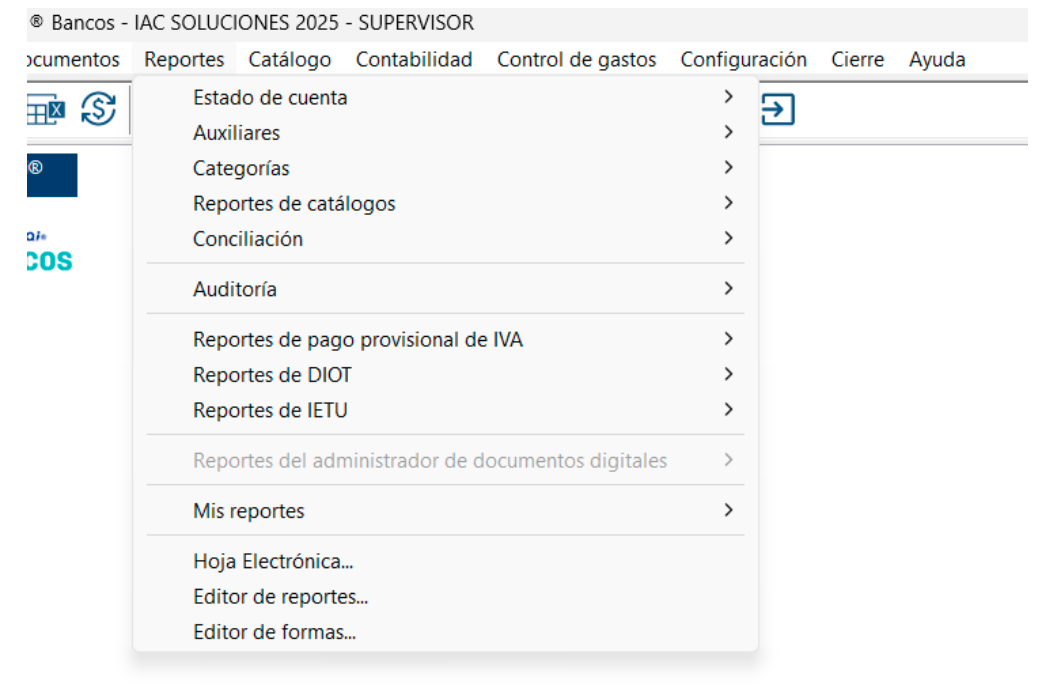The width and height of the screenshot is (1052, 696).
Task: Open the Conciliación reports submenu
Action: (248, 239)
